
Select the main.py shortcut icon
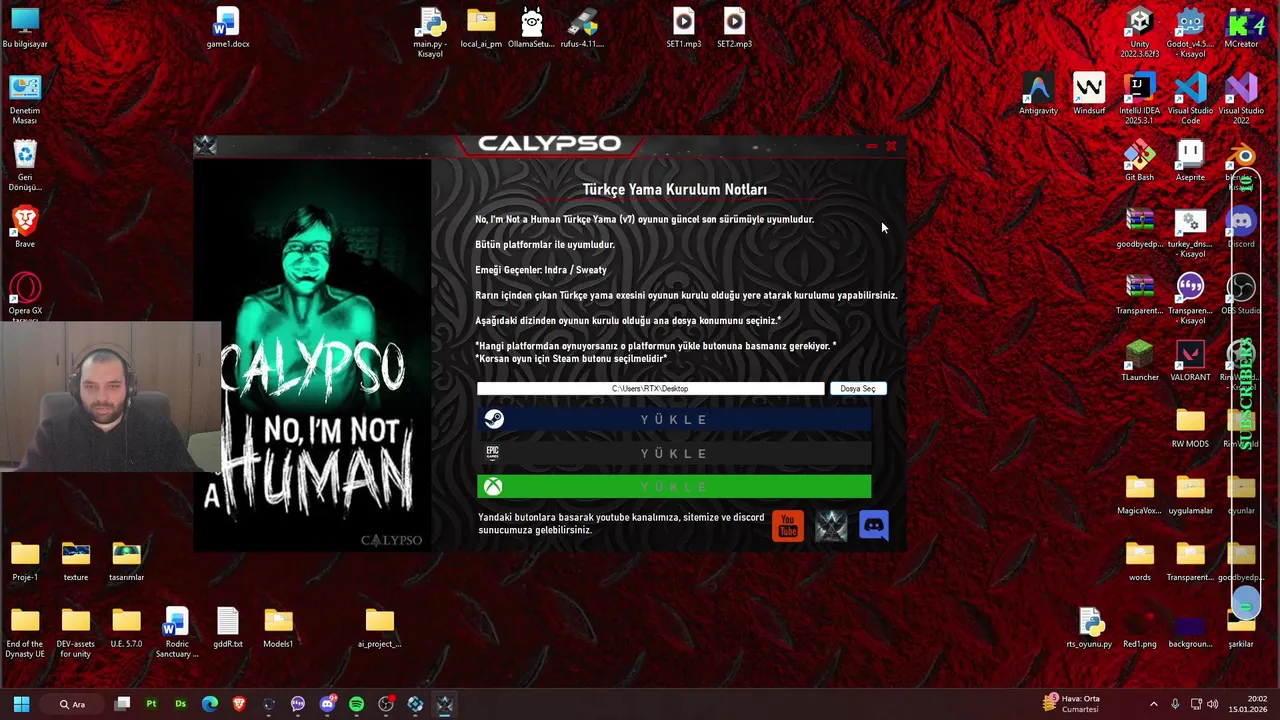(x=430, y=33)
